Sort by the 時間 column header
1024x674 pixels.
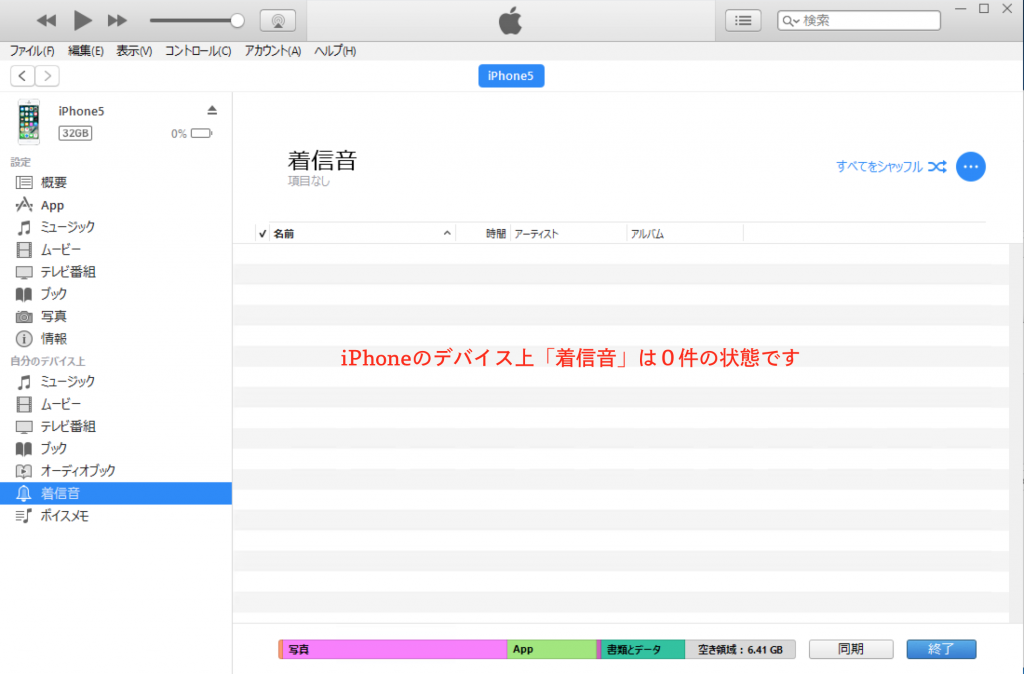click(483, 234)
